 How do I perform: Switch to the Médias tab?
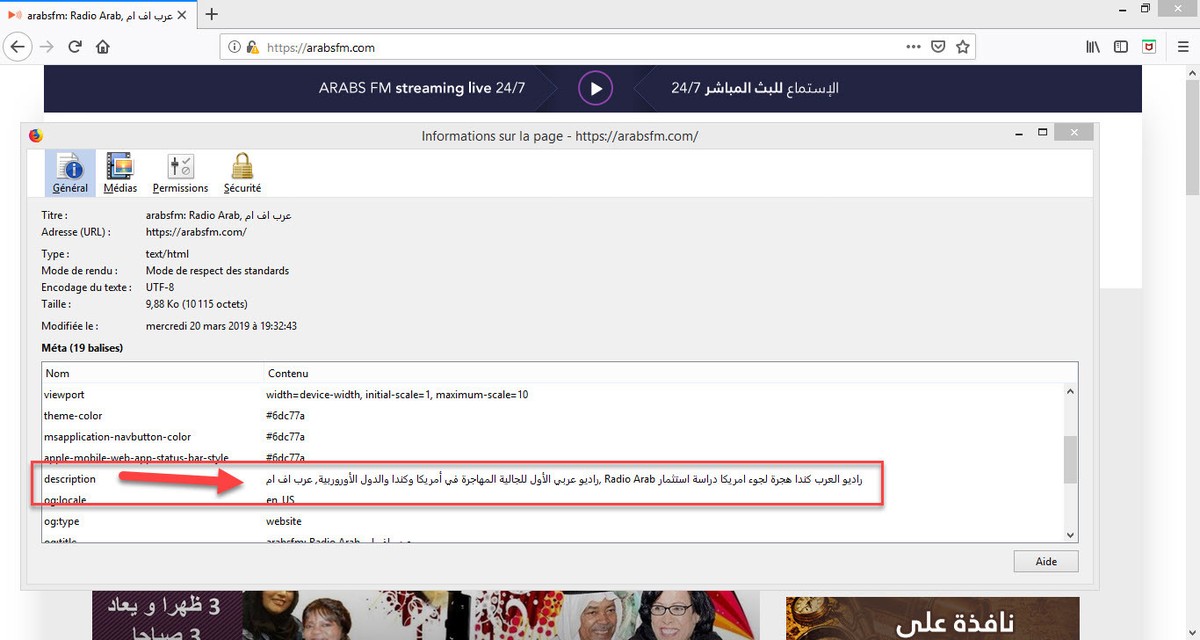click(121, 173)
